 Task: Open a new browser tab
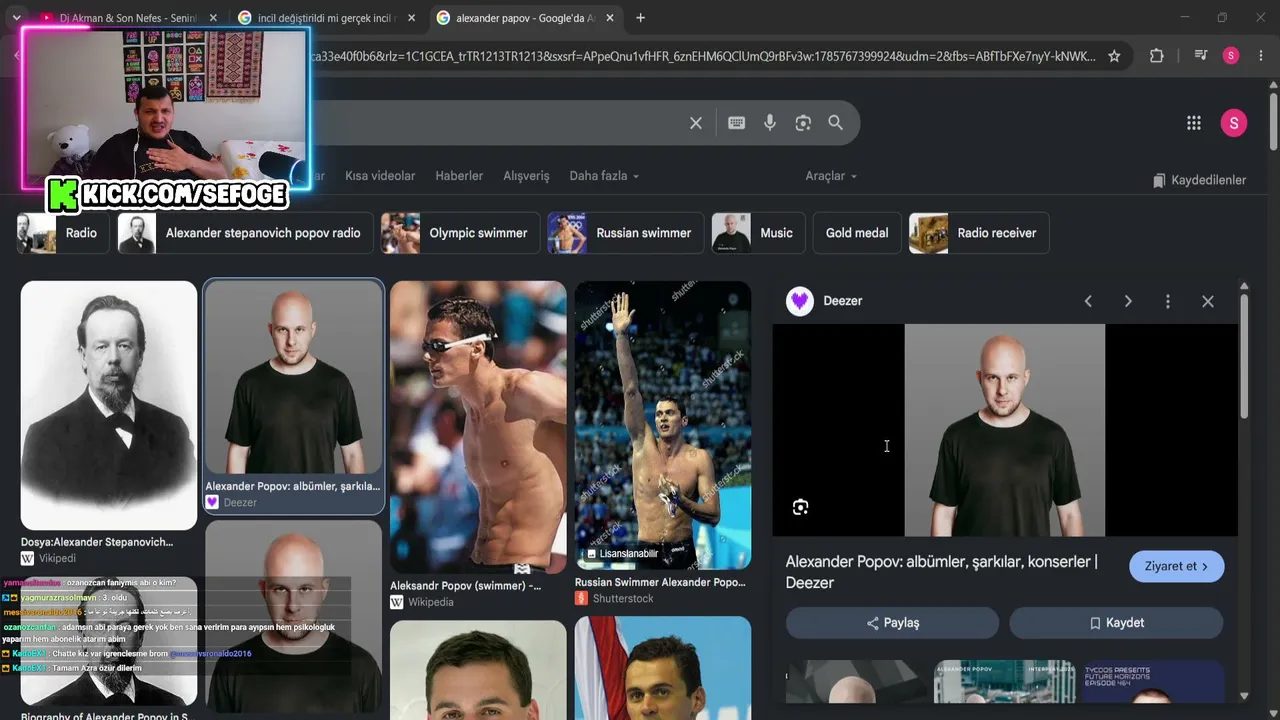coord(641,18)
